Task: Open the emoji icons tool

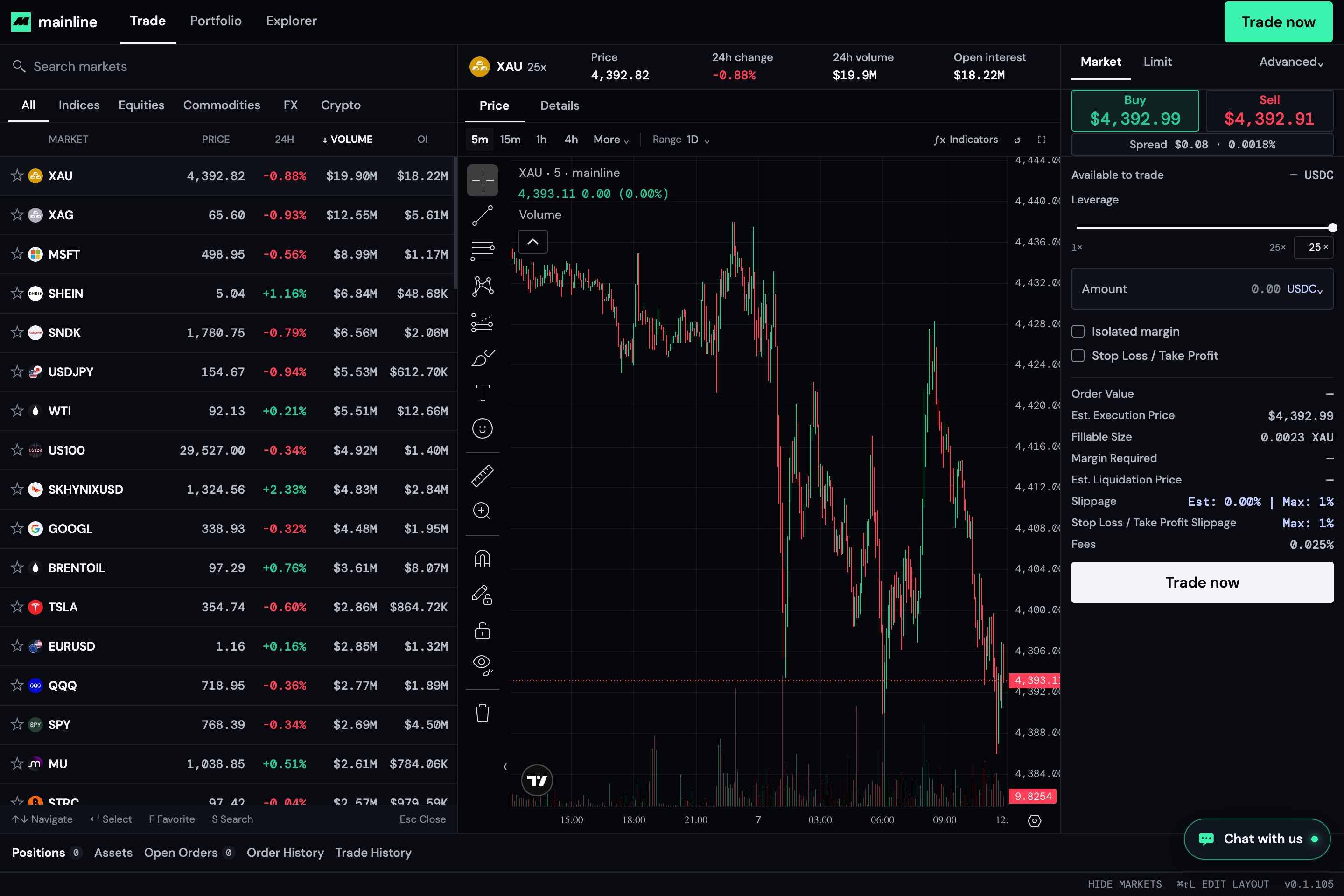Action: pyautogui.click(x=482, y=428)
